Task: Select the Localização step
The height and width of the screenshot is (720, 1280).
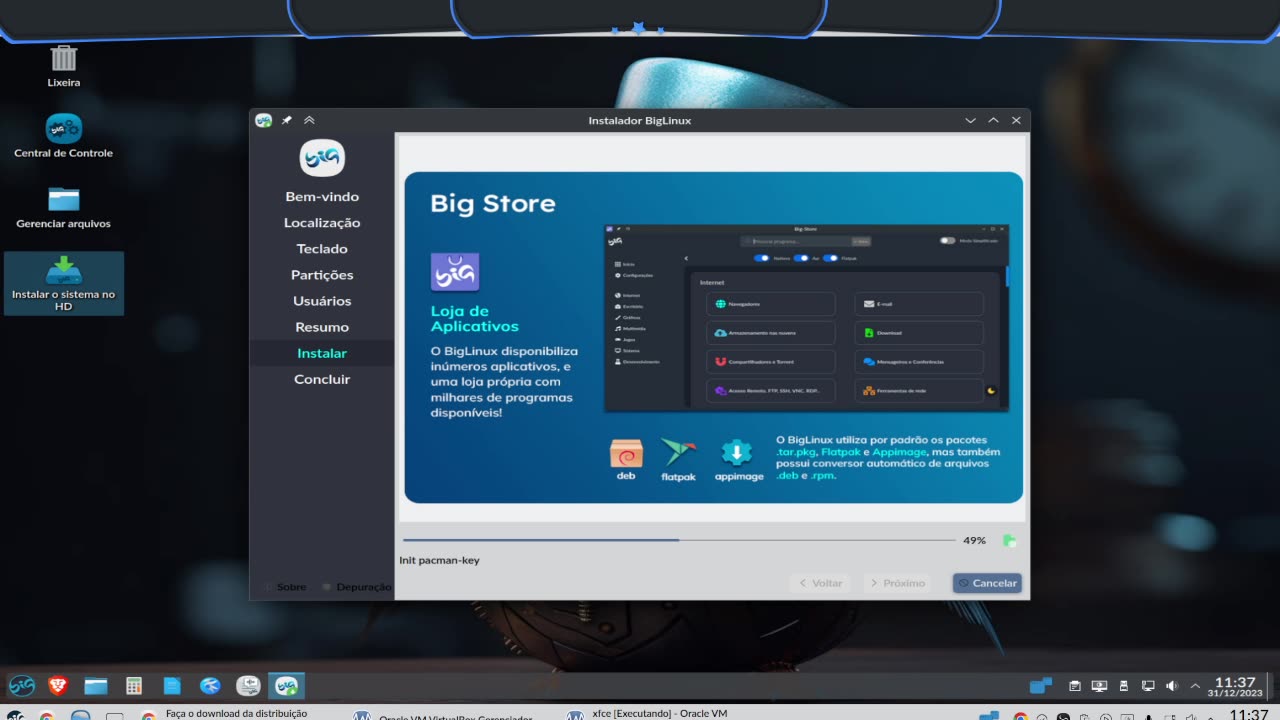Action: coord(322,223)
